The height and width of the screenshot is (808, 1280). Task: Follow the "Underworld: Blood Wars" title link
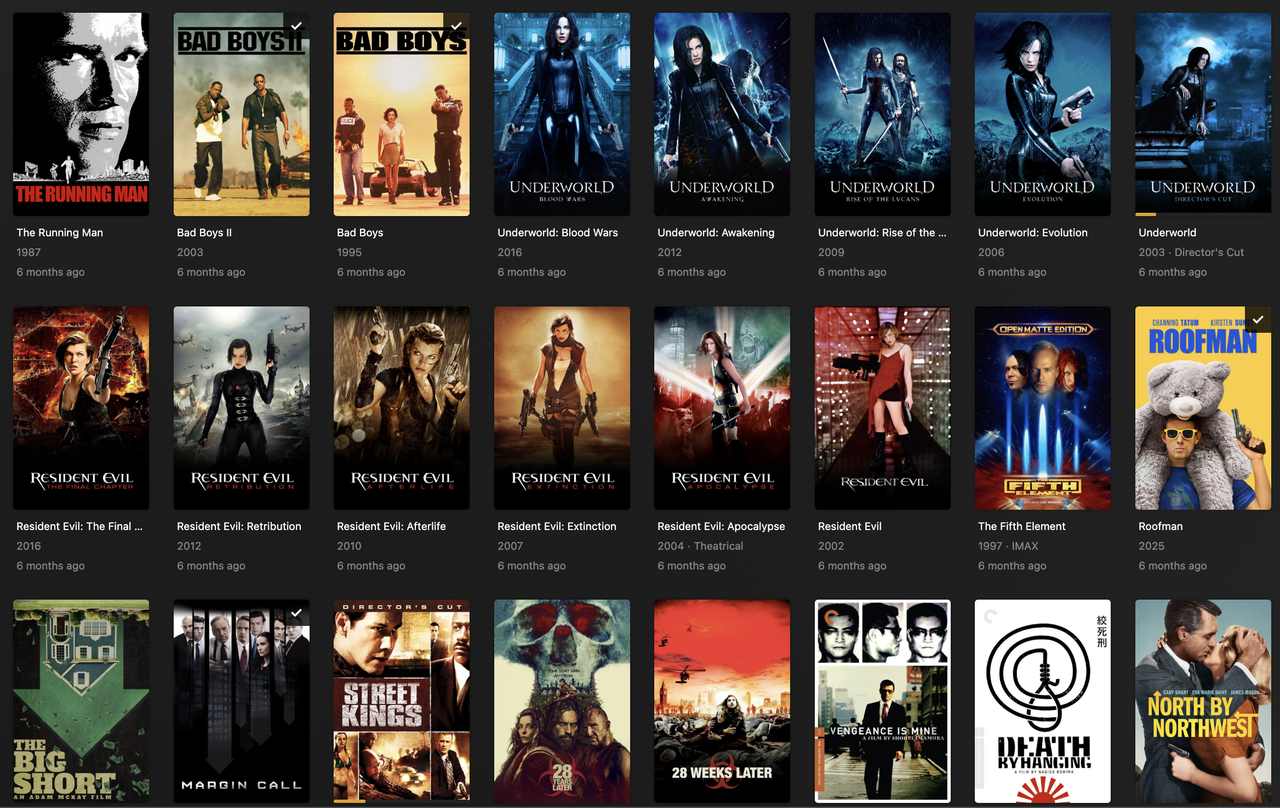[558, 233]
